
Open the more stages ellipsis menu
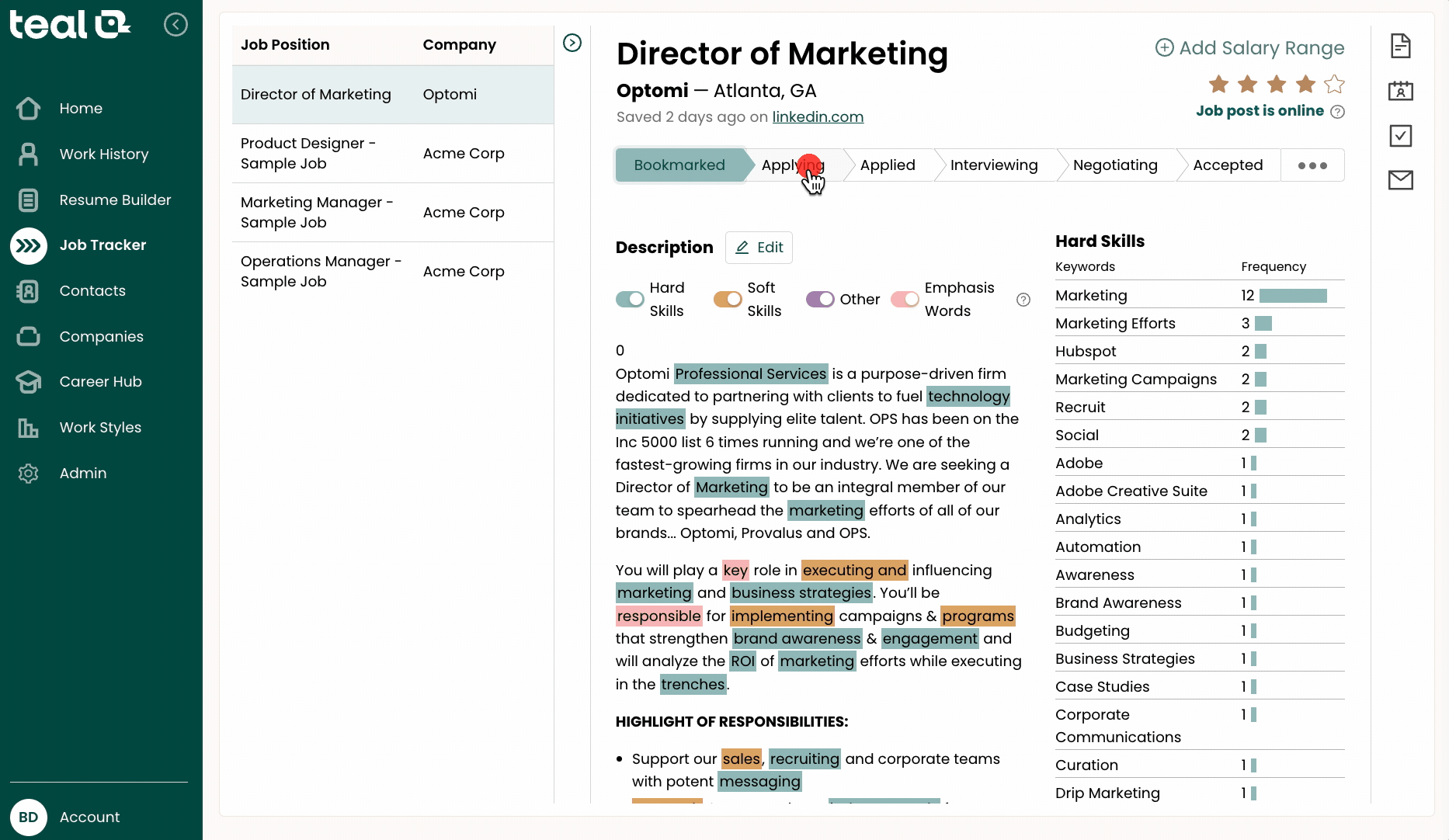pyautogui.click(x=1312, y=165)
